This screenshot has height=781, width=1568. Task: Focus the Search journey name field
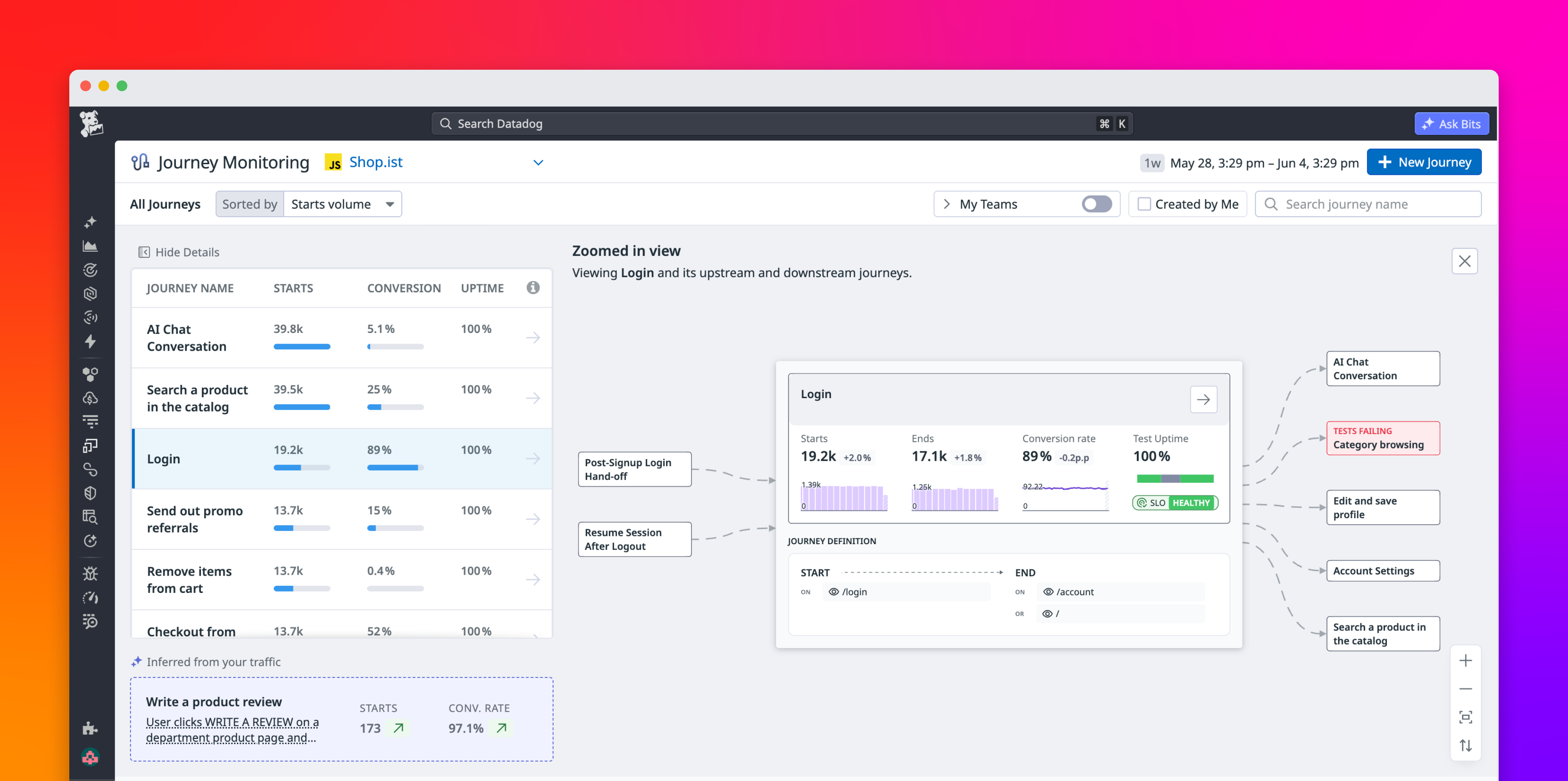(x=1368, y=204)
